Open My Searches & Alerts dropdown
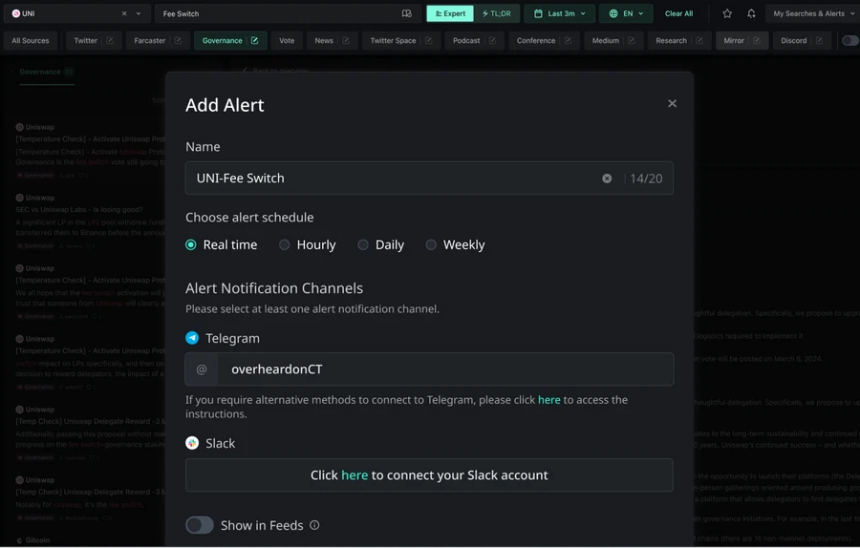The width and height of the screenshot is (860, 548). click(x=813, y=14)
